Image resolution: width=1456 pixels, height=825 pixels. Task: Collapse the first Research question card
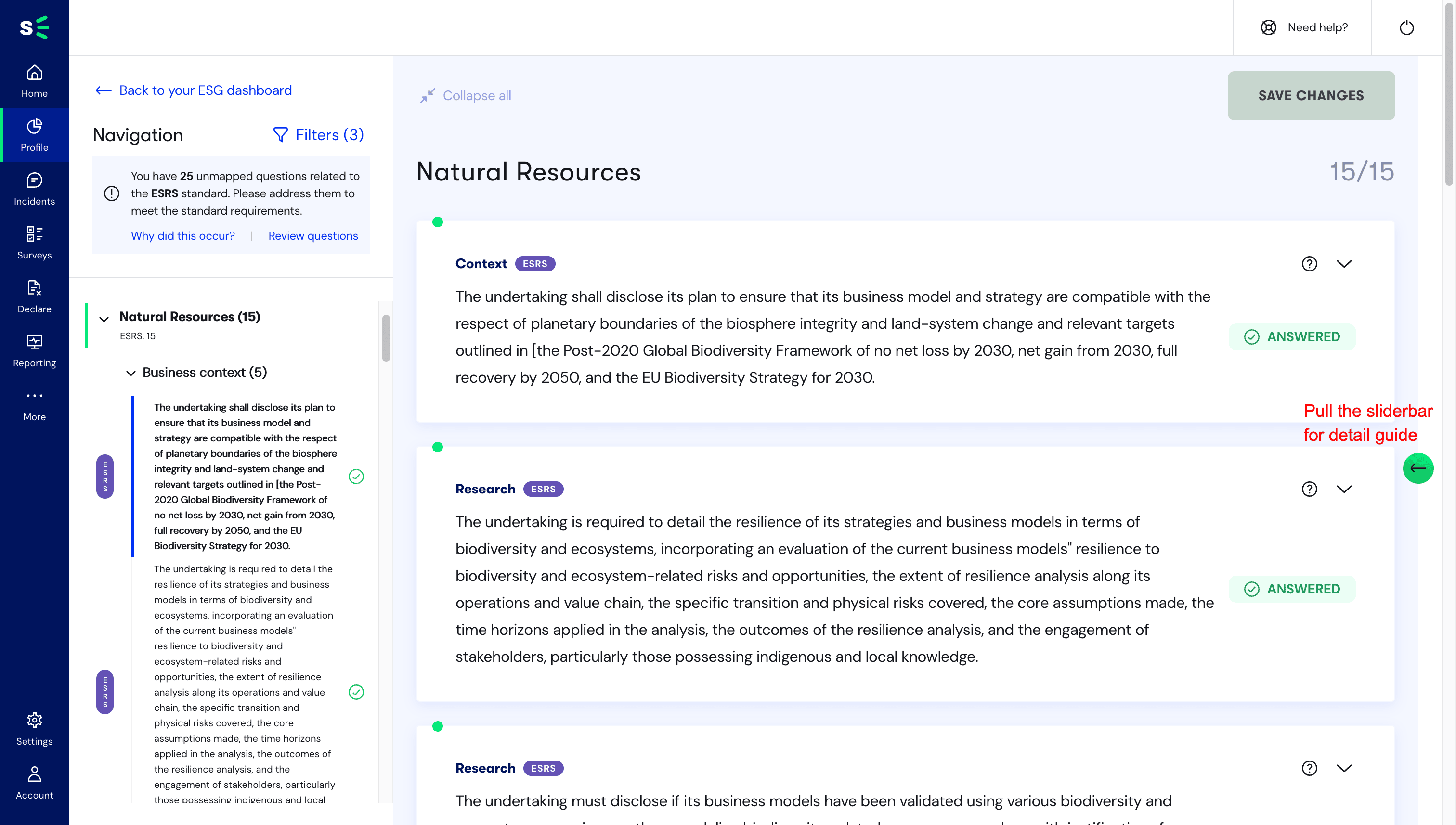point(1344,489)
